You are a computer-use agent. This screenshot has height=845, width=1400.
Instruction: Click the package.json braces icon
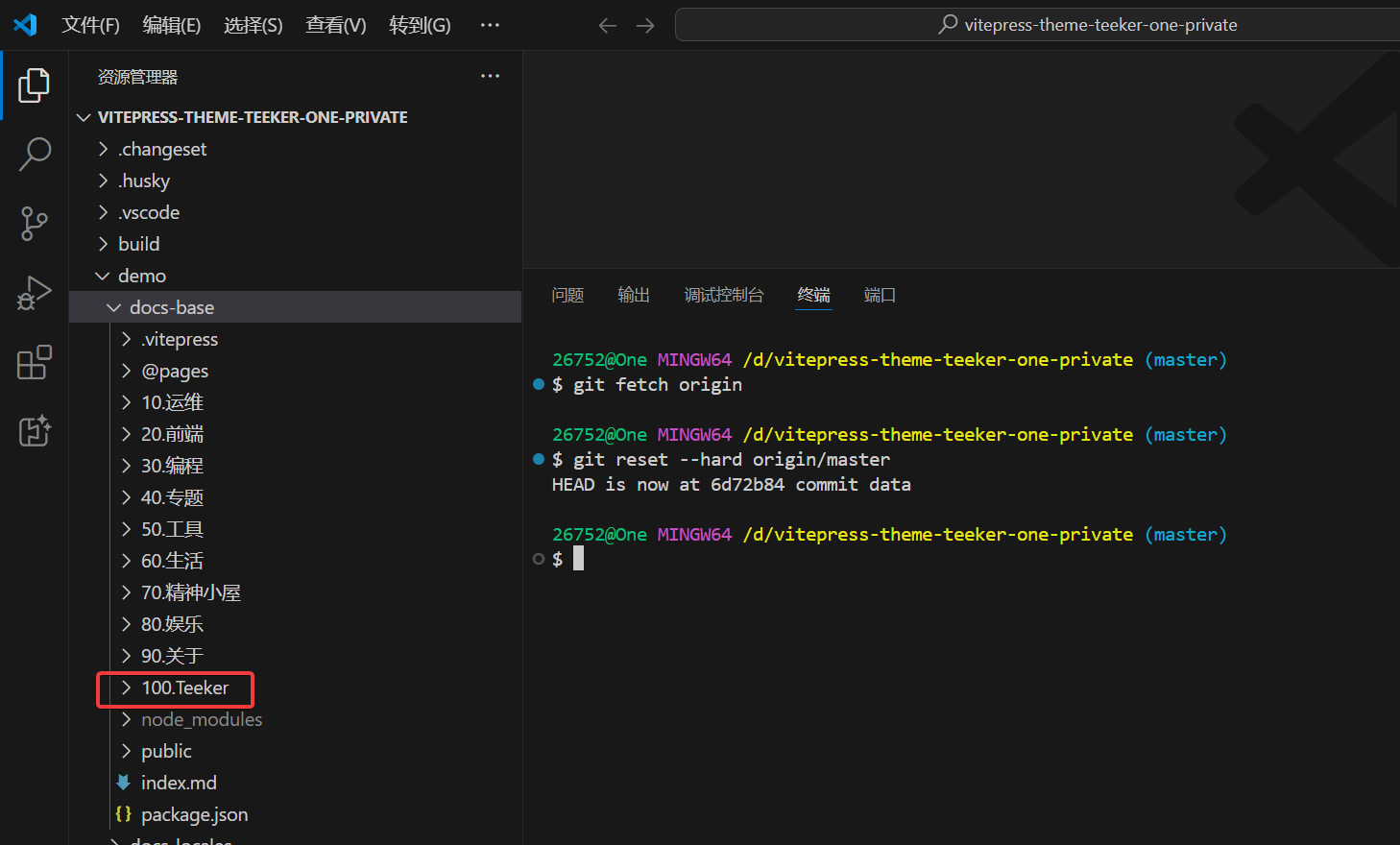(x=123, y=814)
